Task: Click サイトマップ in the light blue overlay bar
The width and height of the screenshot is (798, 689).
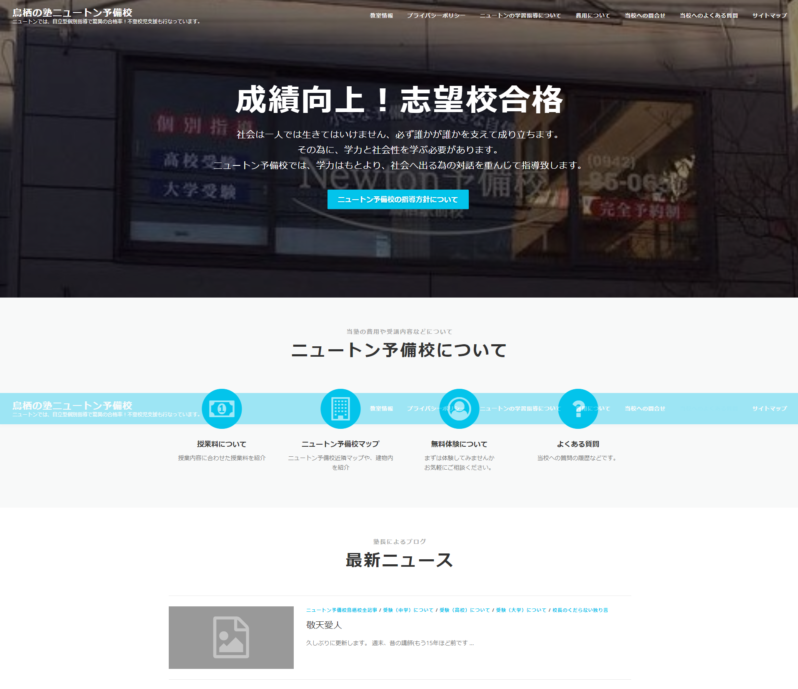Action: (x=769, y=409)
